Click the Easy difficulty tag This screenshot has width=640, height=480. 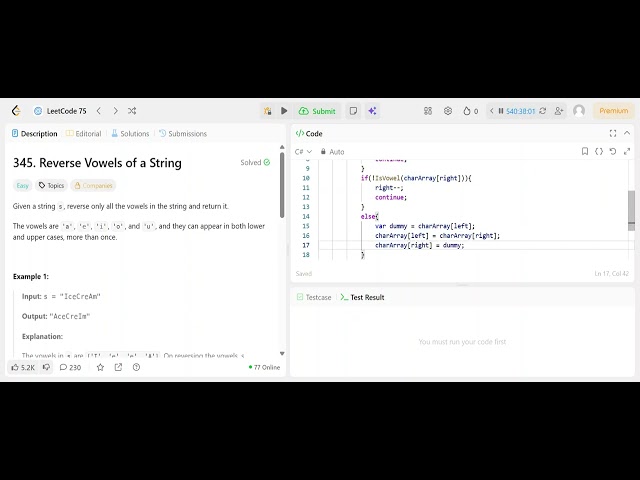coord(22,186)
